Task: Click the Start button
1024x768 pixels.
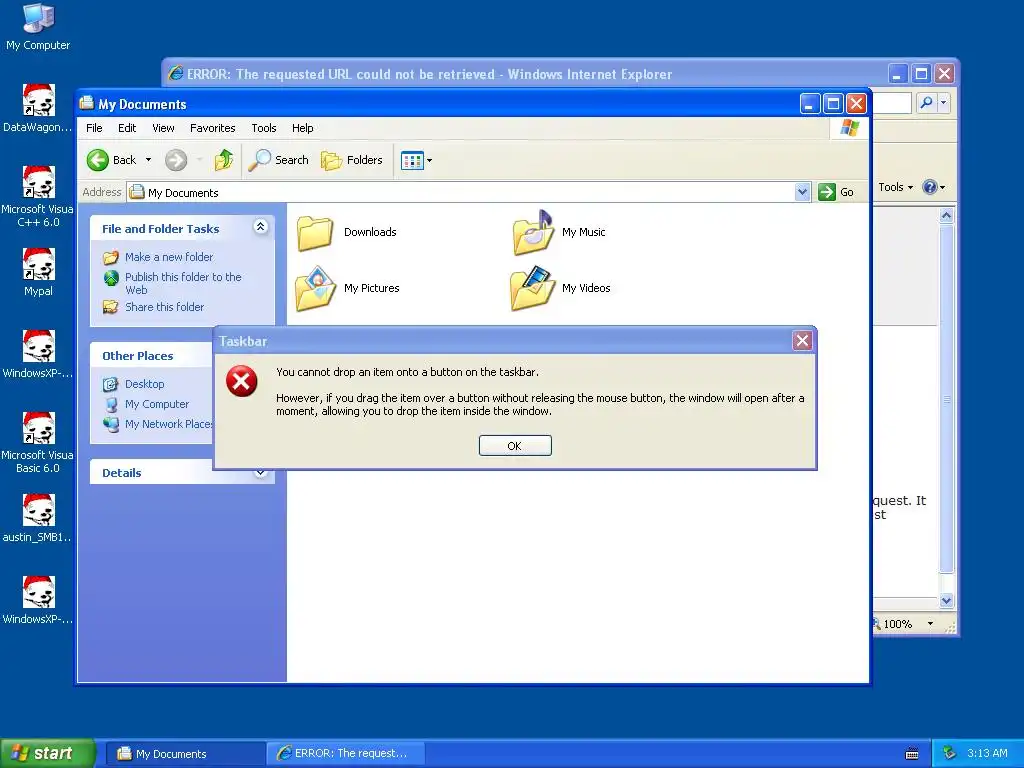Action: (46, 753)
